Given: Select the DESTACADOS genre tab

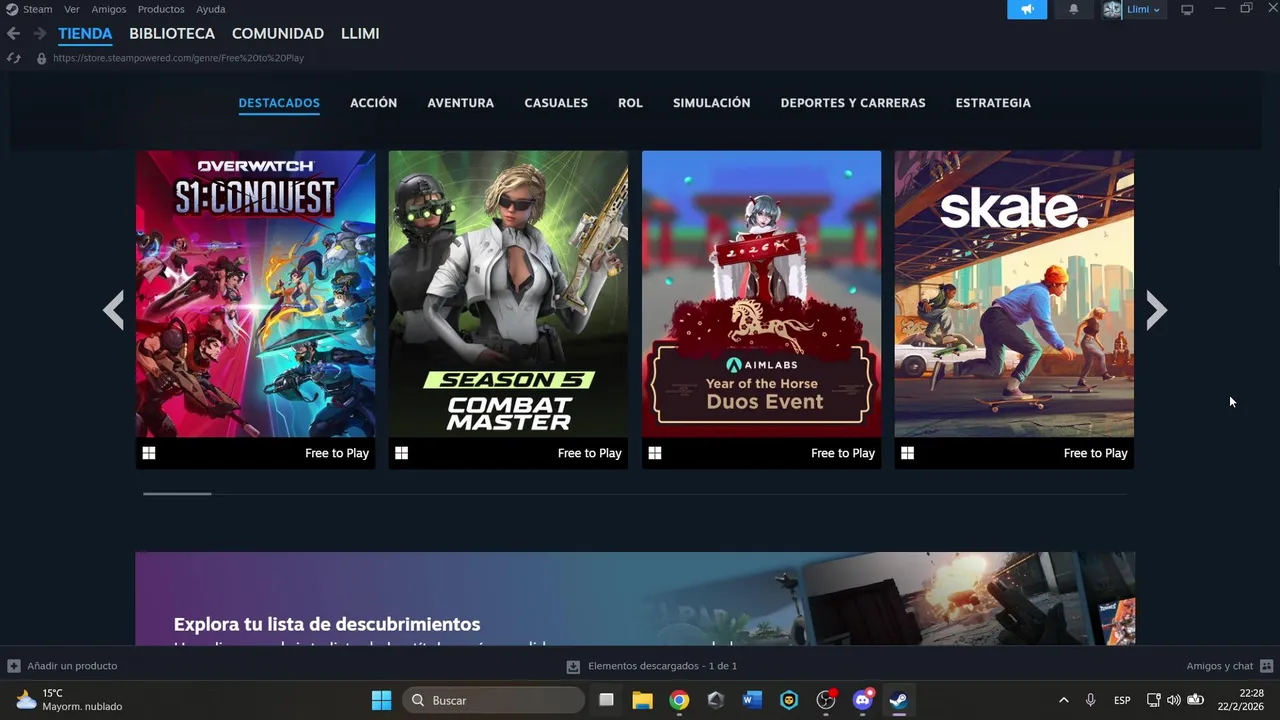Looking at the screenshot, I should tap(279, 103).
